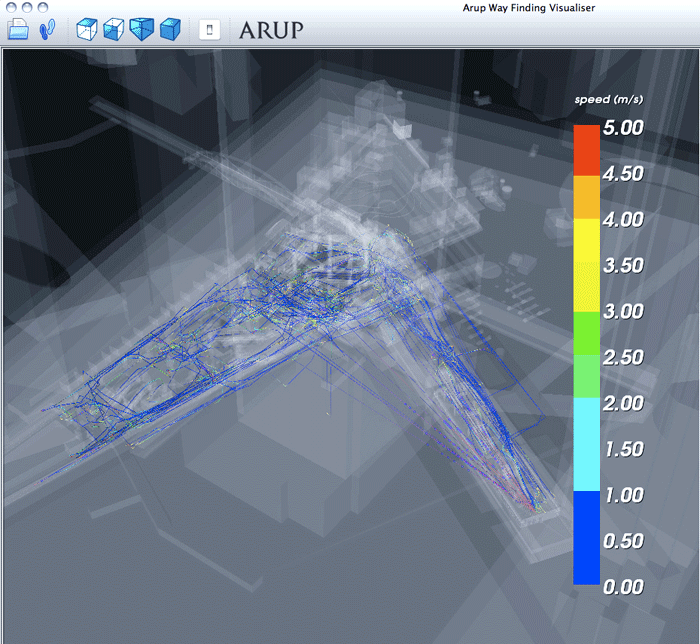Select the first cube view icon
Screen dimensions: 700x644
(87, 29)
